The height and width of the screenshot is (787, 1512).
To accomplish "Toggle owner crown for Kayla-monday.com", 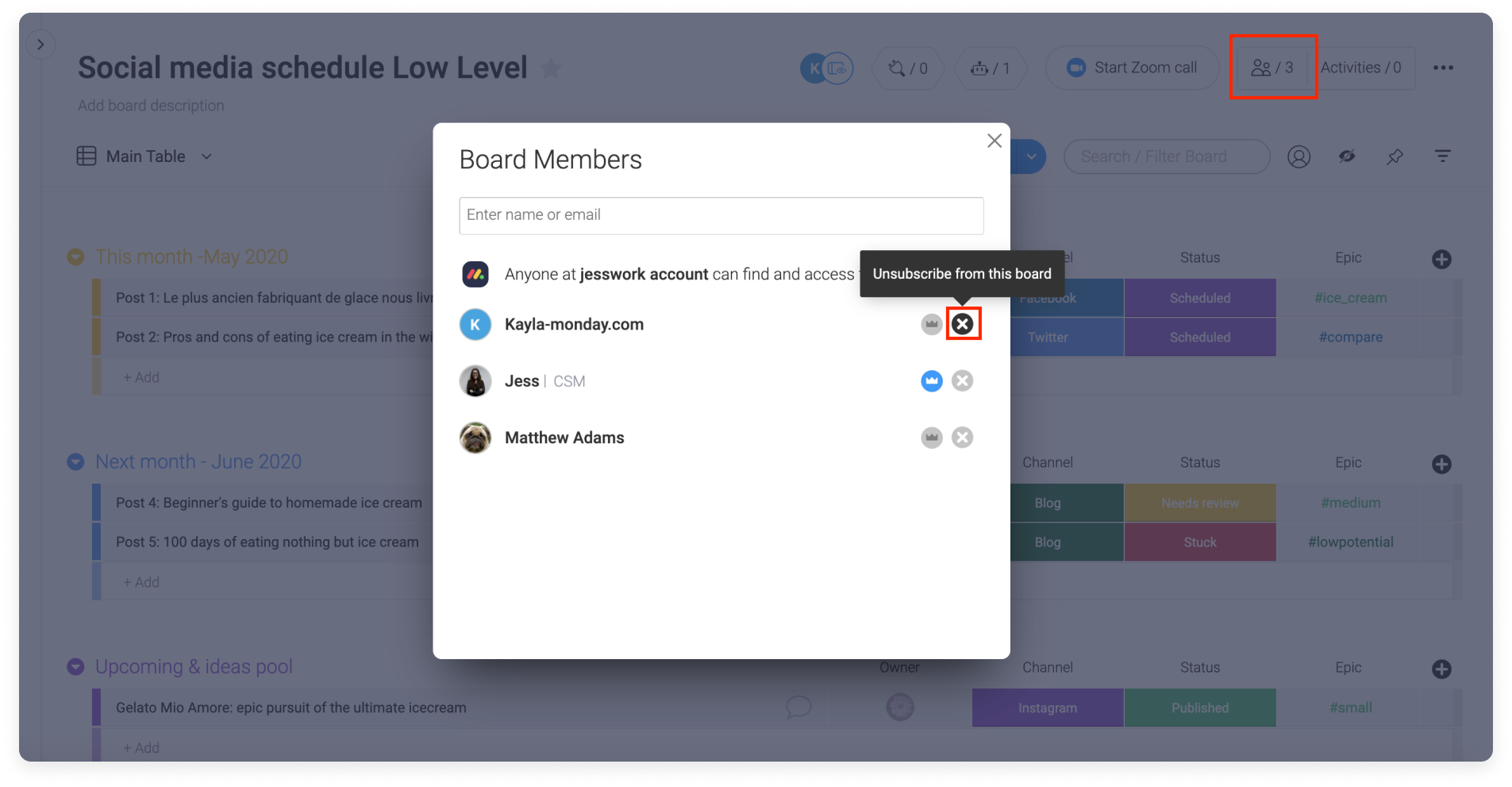I will [x=931, y=324].
